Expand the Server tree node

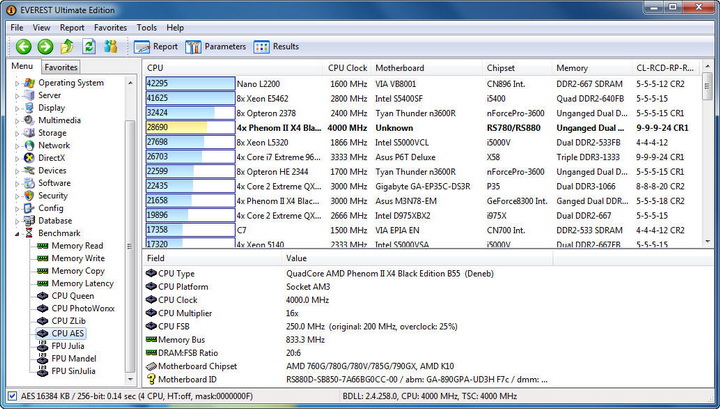(x=17, y=96)
